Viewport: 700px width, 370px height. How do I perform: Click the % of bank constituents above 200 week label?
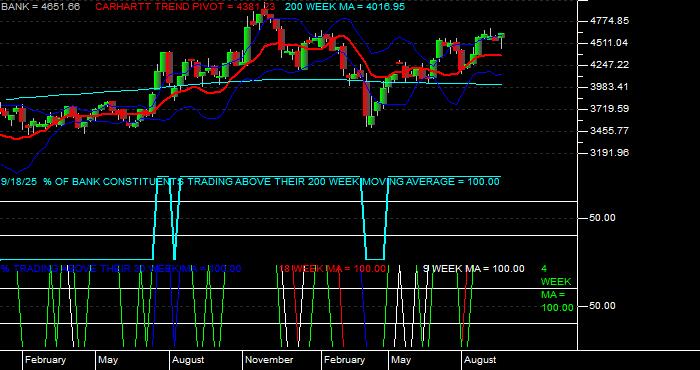[x=250, y=182]
